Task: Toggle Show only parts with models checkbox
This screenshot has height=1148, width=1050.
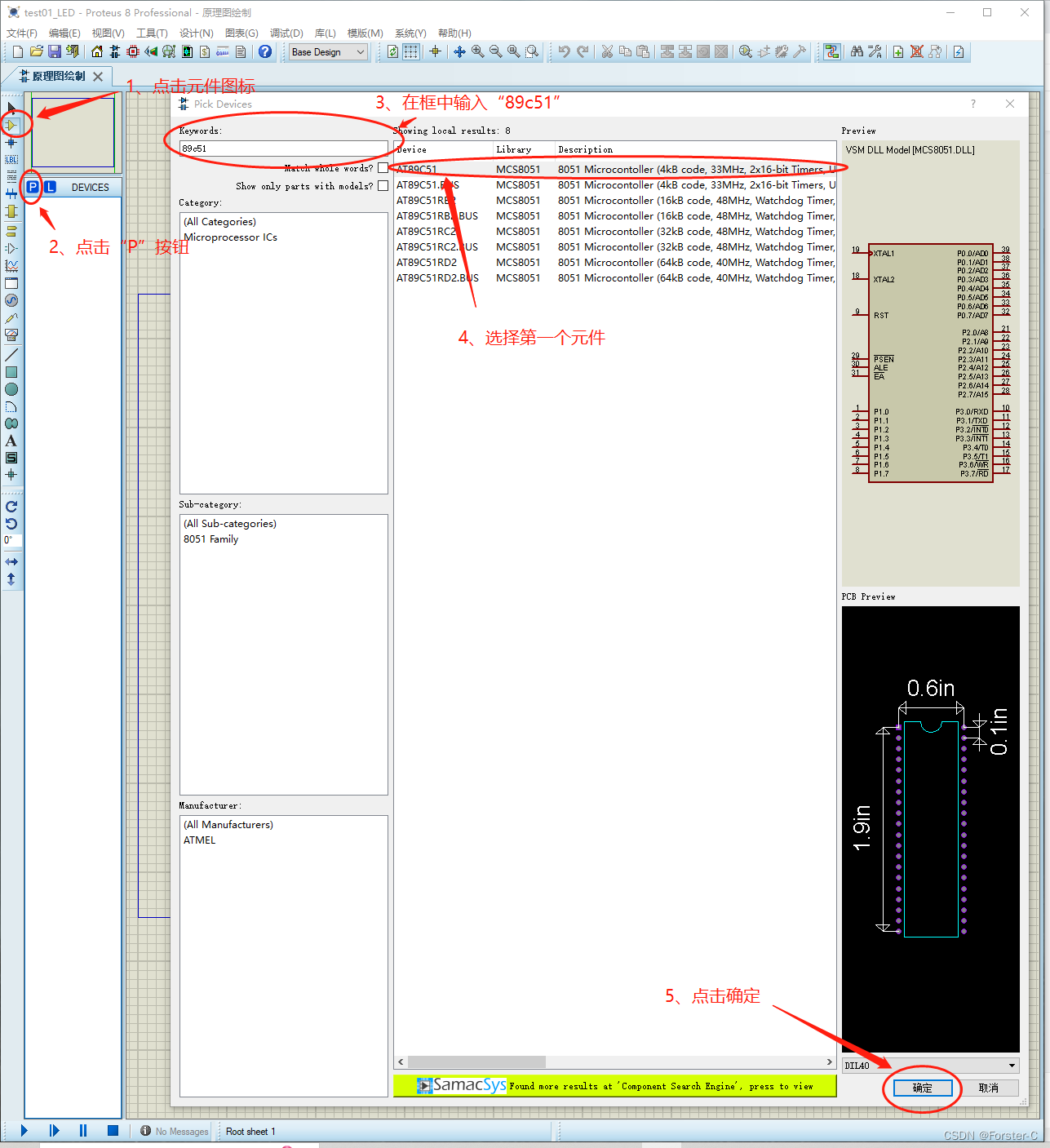Action: click(x=383, y=186)
